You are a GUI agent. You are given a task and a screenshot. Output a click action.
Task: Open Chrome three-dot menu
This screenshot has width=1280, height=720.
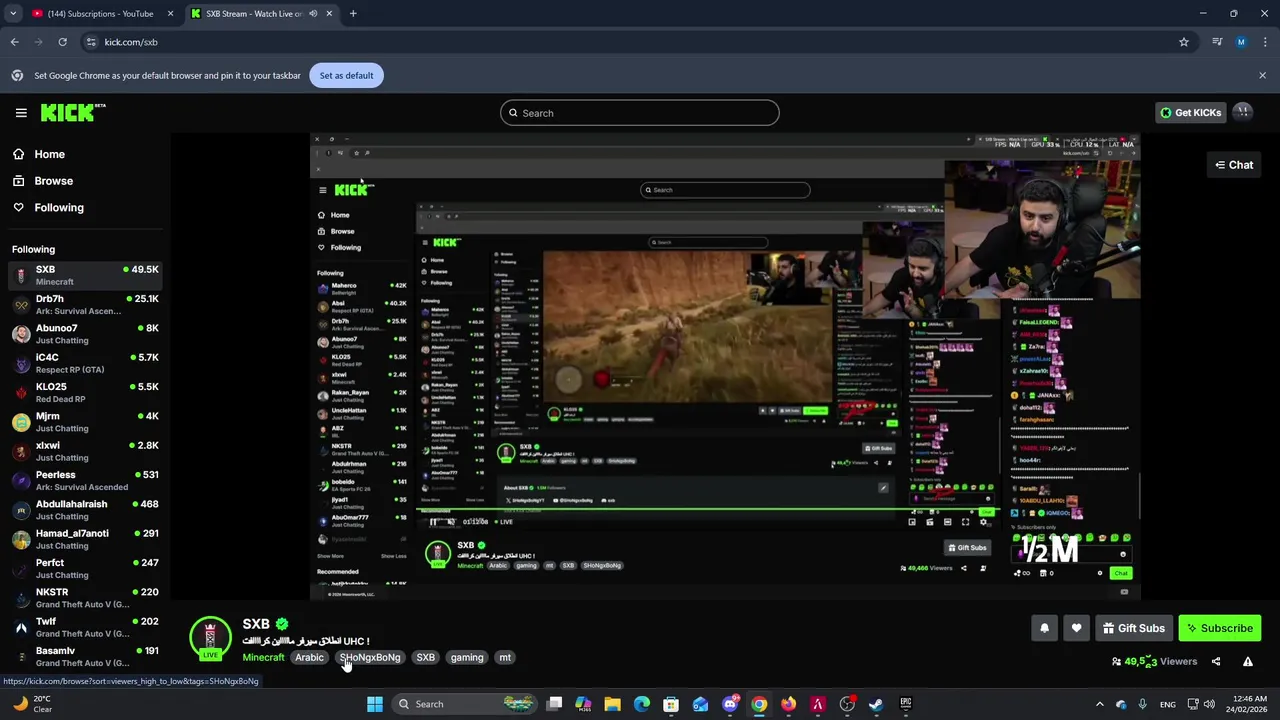[x=1264, y=42]
